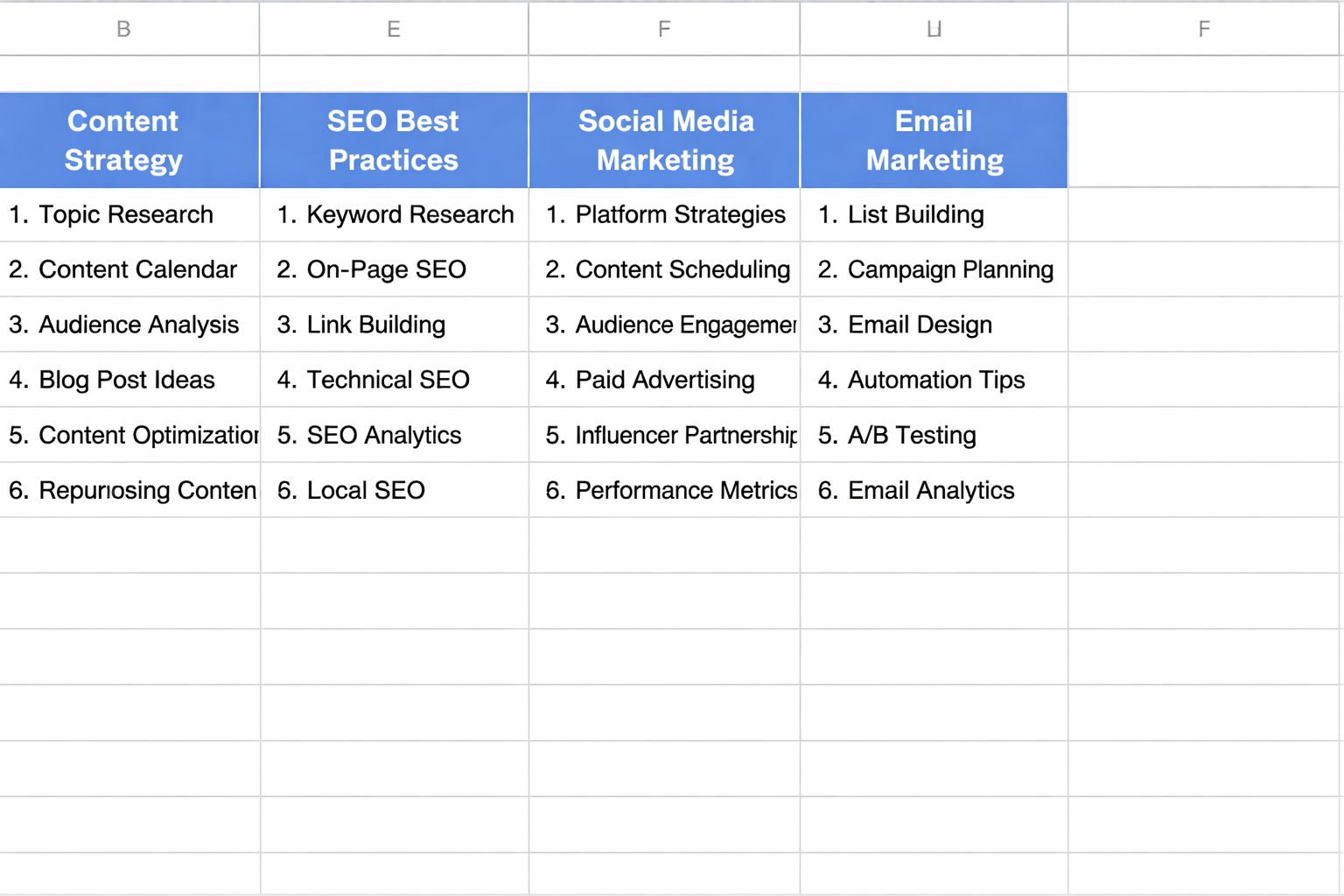Click the Performance Metrics cell
The image size is (1344, 896).
pyautogui.click(x=664, y=490)
